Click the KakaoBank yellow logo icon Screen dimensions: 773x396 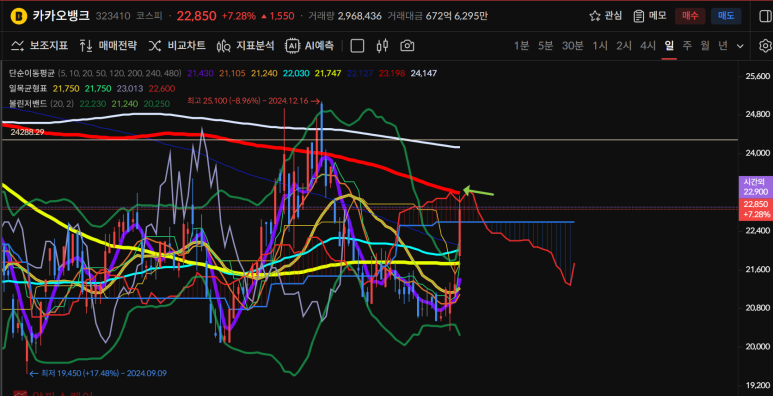[x=19, y=16]
